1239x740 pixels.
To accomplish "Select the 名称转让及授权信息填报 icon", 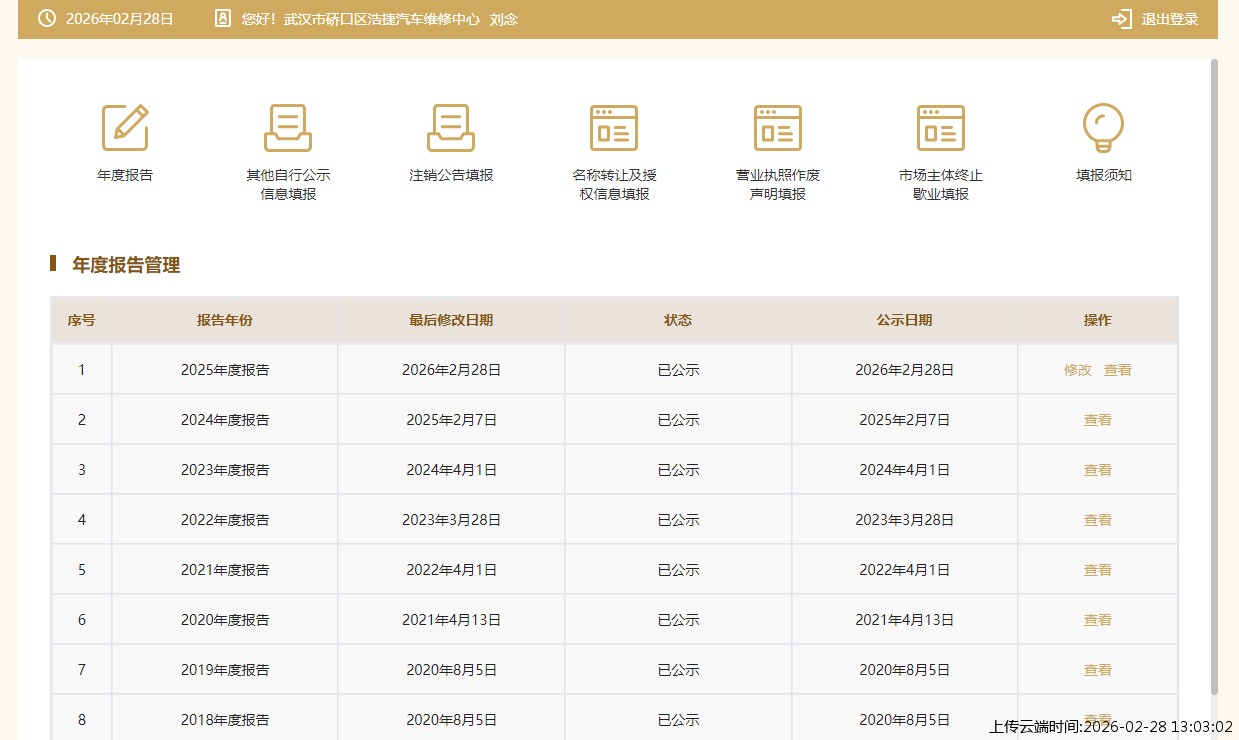I will coord(614,128).
